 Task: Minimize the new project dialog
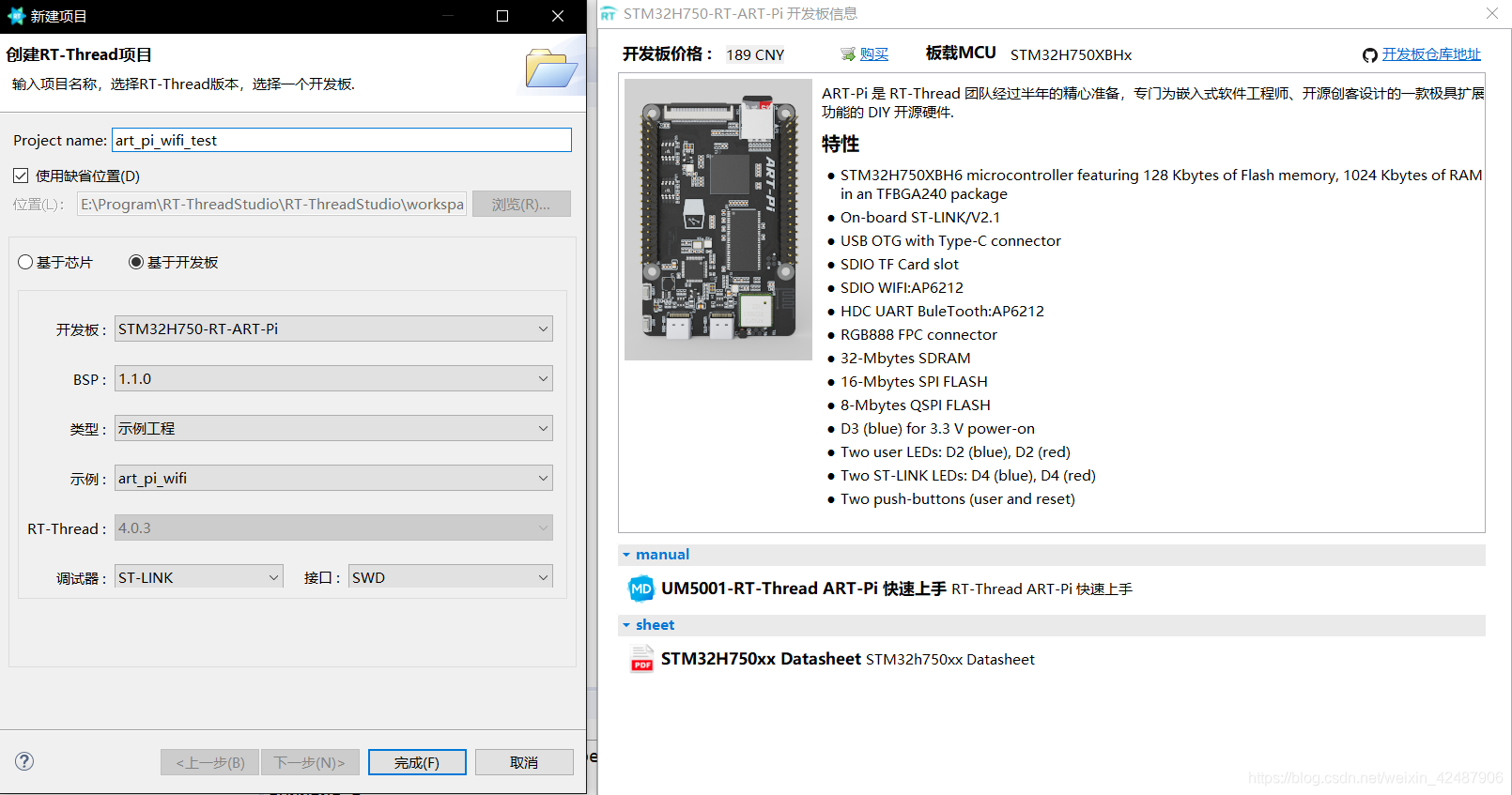pyautogui.click(x=448, y=16)
